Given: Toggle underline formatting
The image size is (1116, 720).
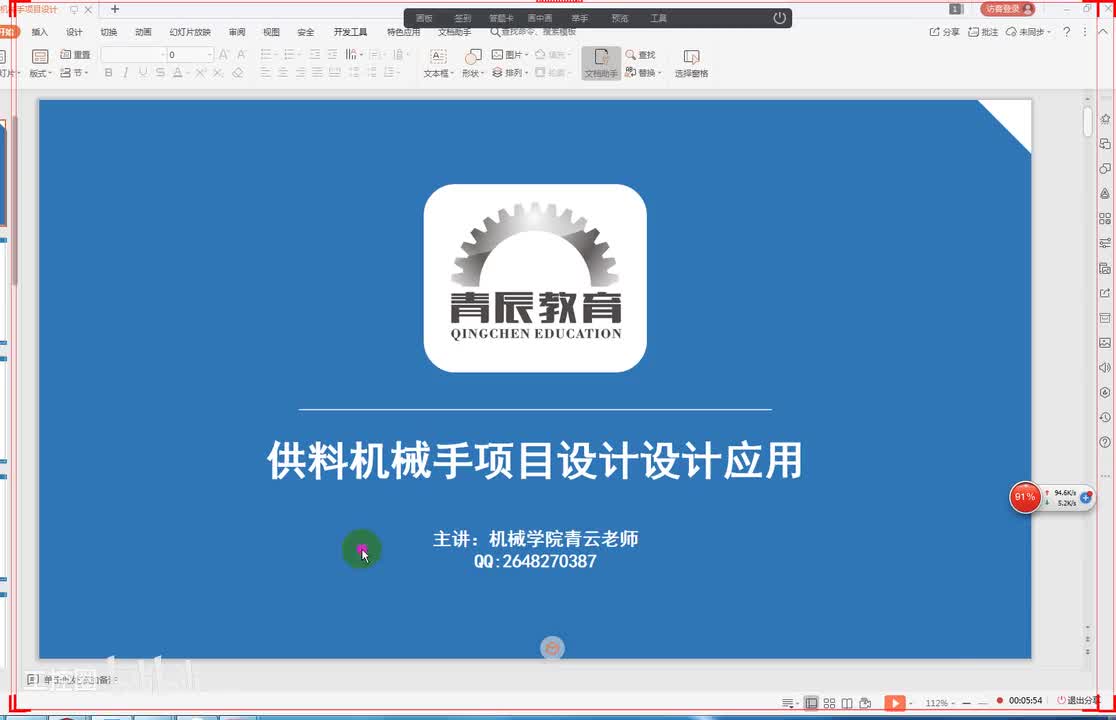Looking at the screenshot, I should tap(143, 73).
